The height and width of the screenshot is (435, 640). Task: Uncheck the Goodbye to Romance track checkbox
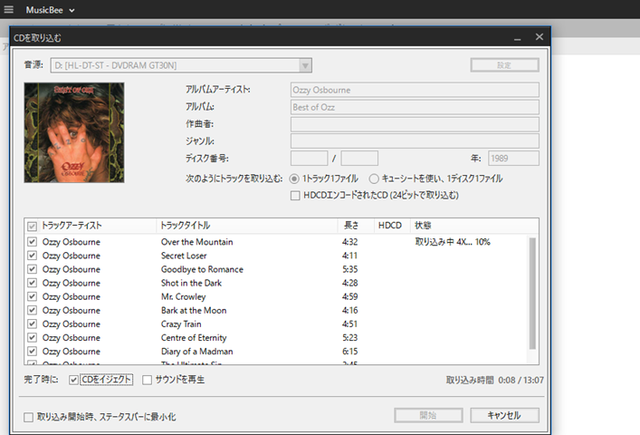coord(32,269)
